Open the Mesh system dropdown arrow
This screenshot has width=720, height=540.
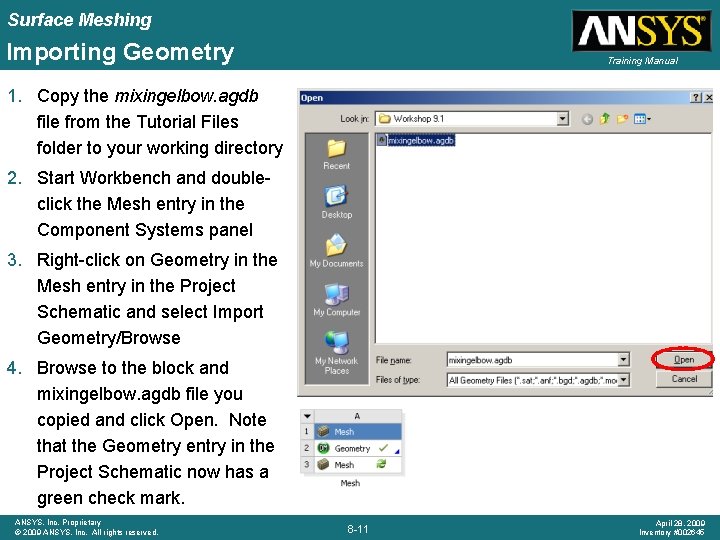tap(307, 416)
